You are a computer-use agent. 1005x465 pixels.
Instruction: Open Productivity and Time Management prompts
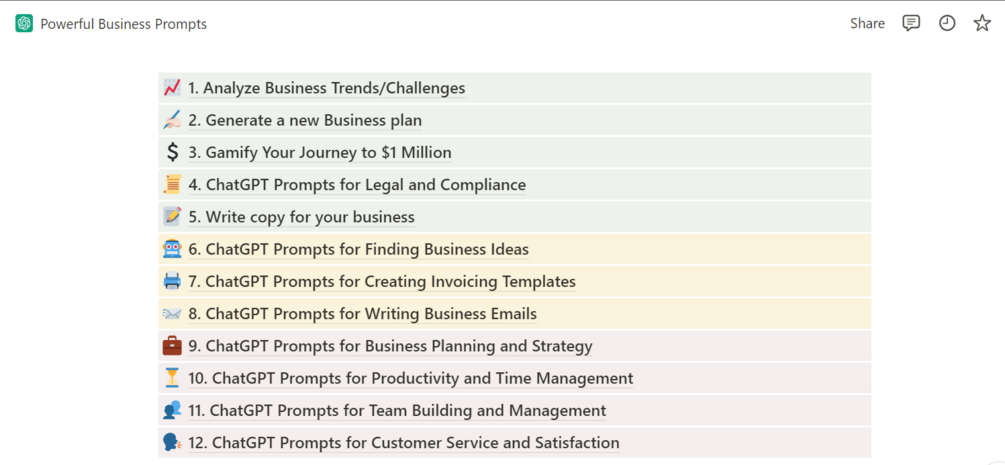(x=411, y=379)
